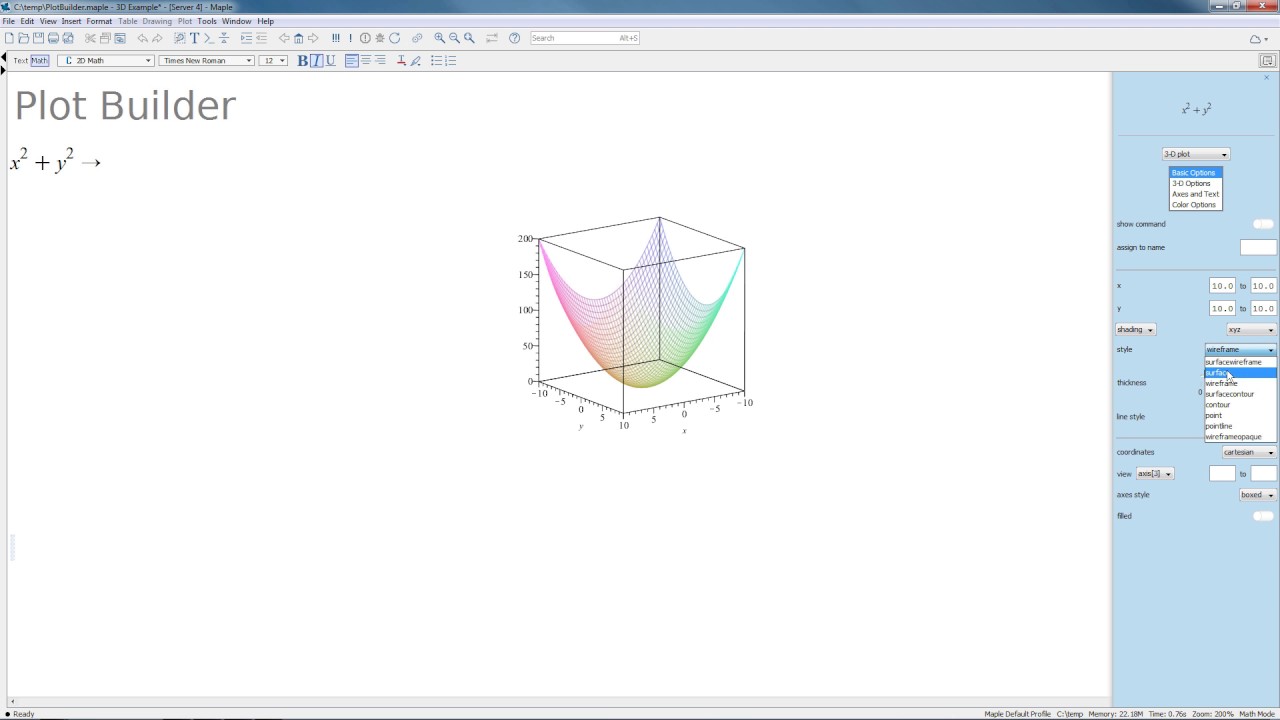
Task: Click the Zoom out magnifier icon
Action: pos(454,38)
